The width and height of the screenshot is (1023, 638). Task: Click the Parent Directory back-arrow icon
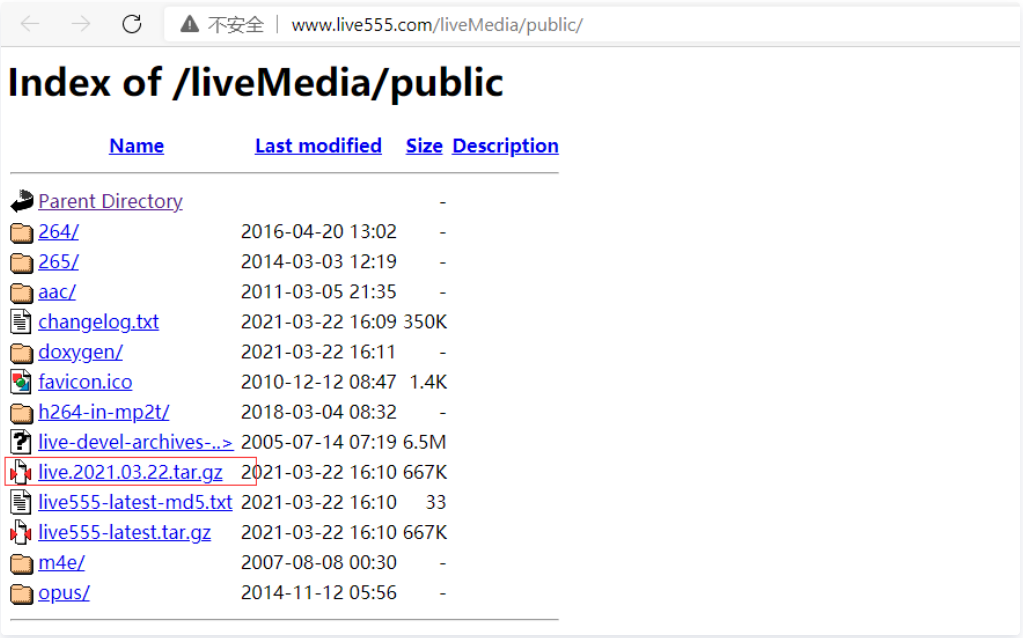[22, 201]
